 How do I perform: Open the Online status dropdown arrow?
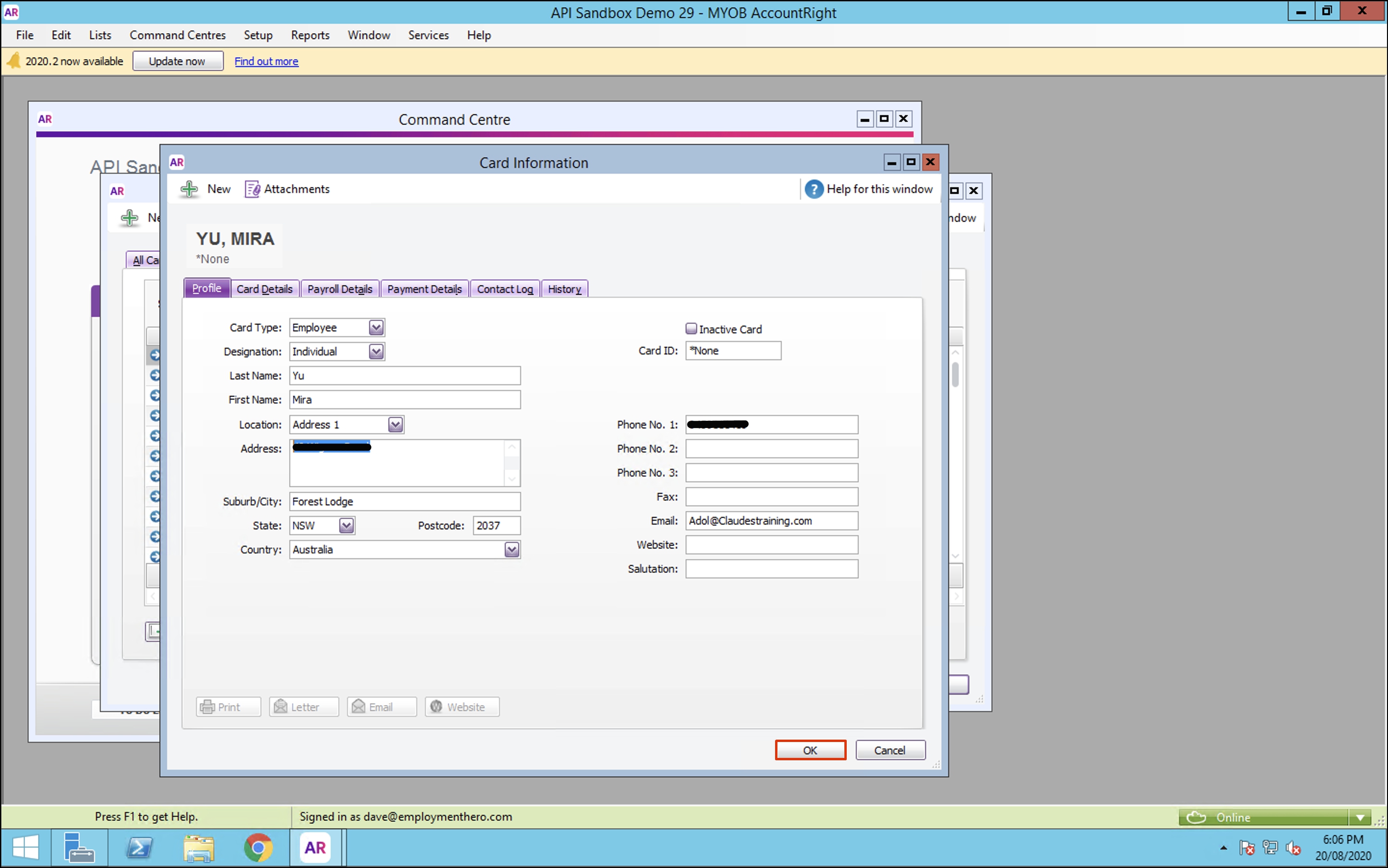[x=1360, y=817]
